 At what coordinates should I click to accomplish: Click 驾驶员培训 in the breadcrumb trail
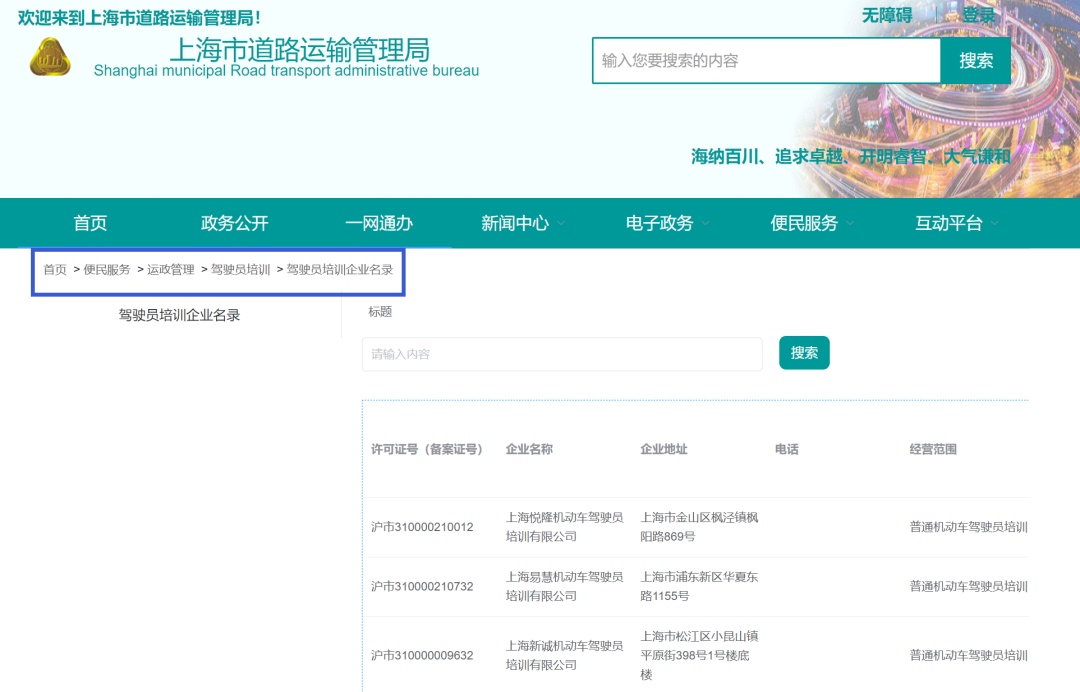pos(240,270)
